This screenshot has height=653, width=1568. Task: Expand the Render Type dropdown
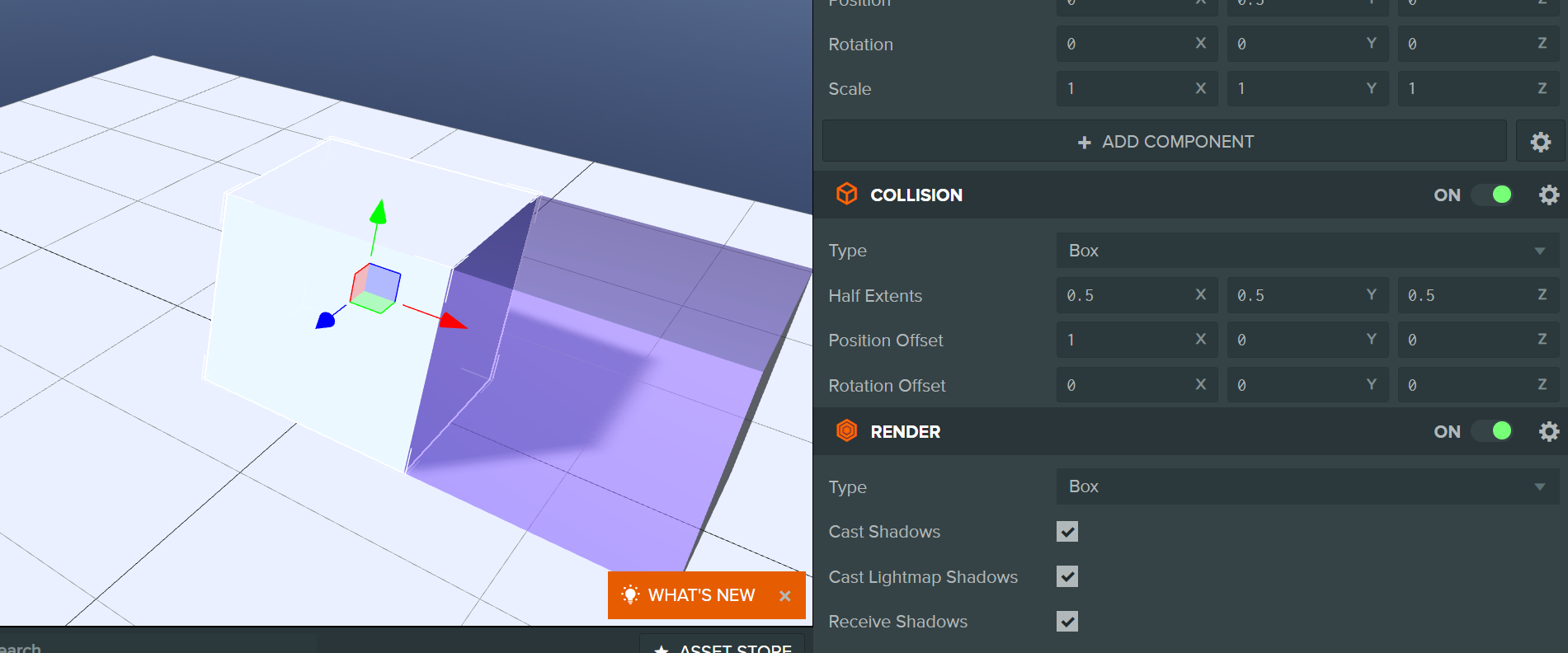click(x=1307, y=487)
